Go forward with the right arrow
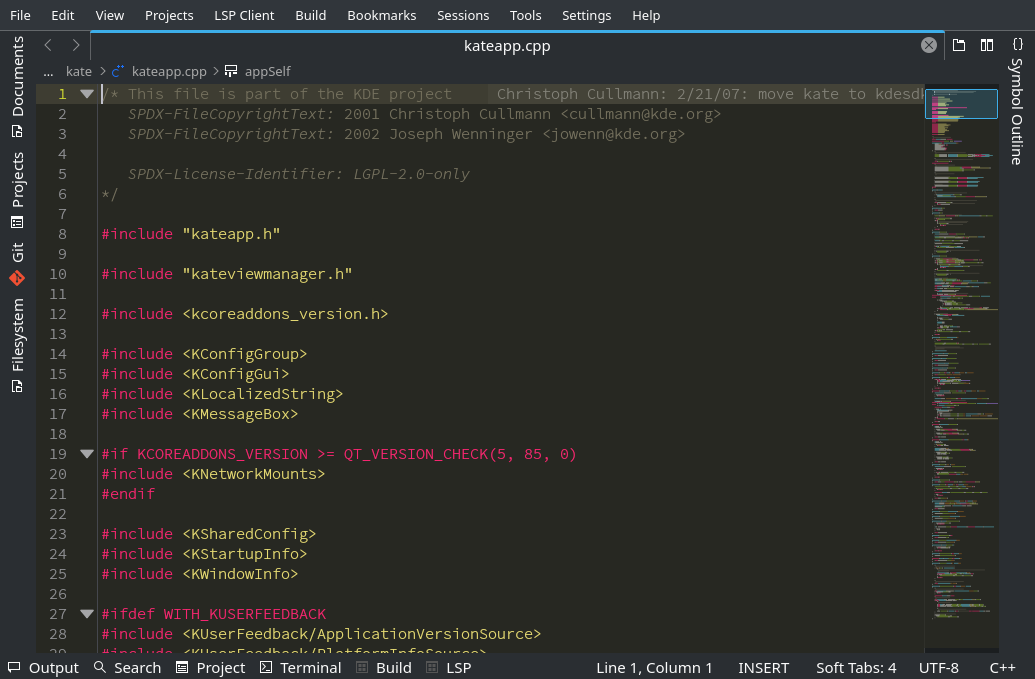Image resolution: width=1035 pixels, height=679 pixels. coord(76,45)
